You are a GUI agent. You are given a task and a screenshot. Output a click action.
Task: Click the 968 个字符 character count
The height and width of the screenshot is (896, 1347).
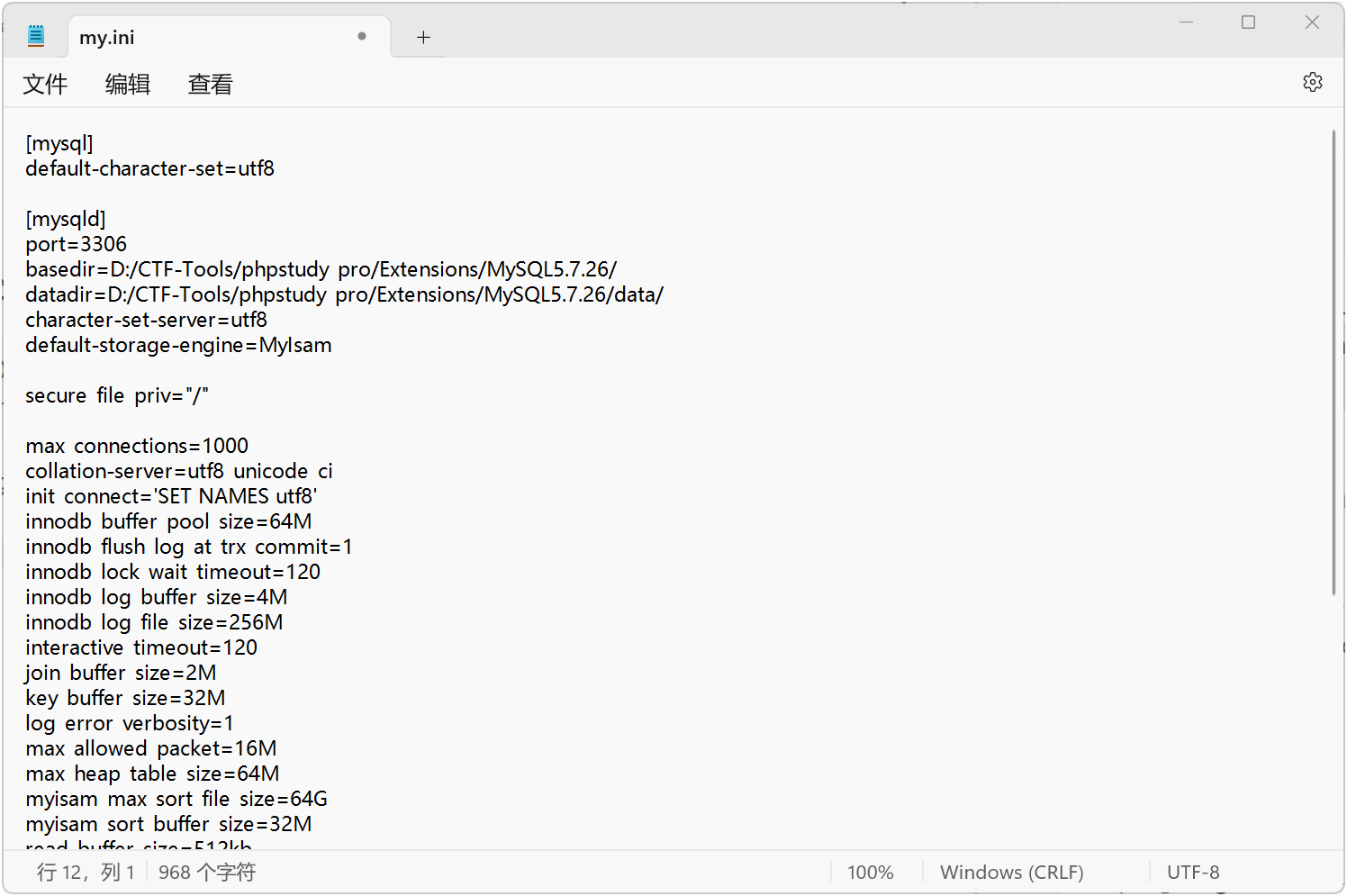[x=207, y=872]
